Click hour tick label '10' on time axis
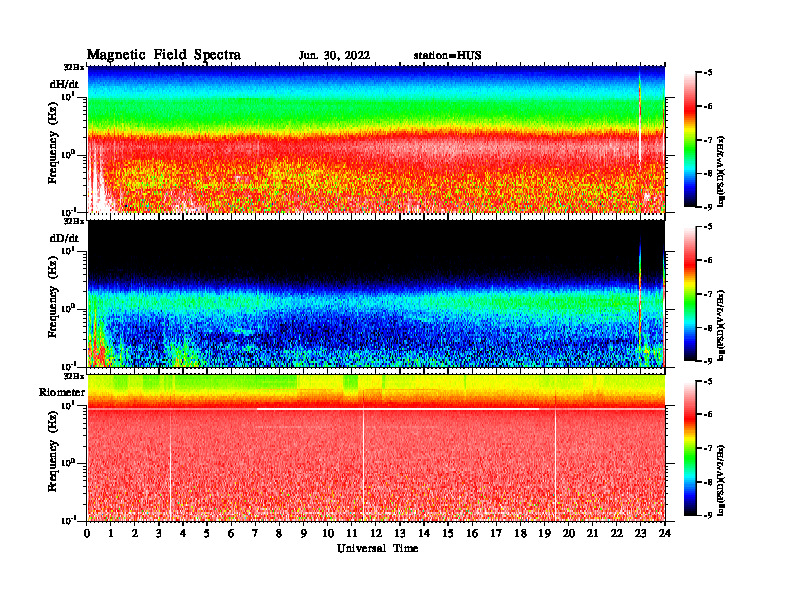This screenshot has height=612, width=792. click(x=328, y=533)
